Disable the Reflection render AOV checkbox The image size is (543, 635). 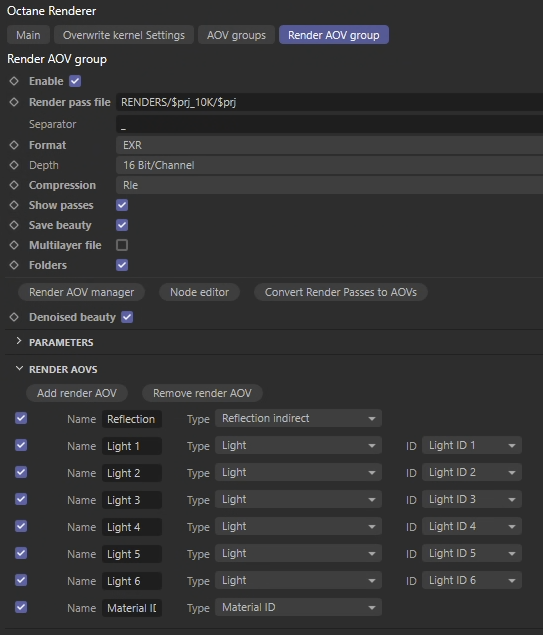[21, 418]
